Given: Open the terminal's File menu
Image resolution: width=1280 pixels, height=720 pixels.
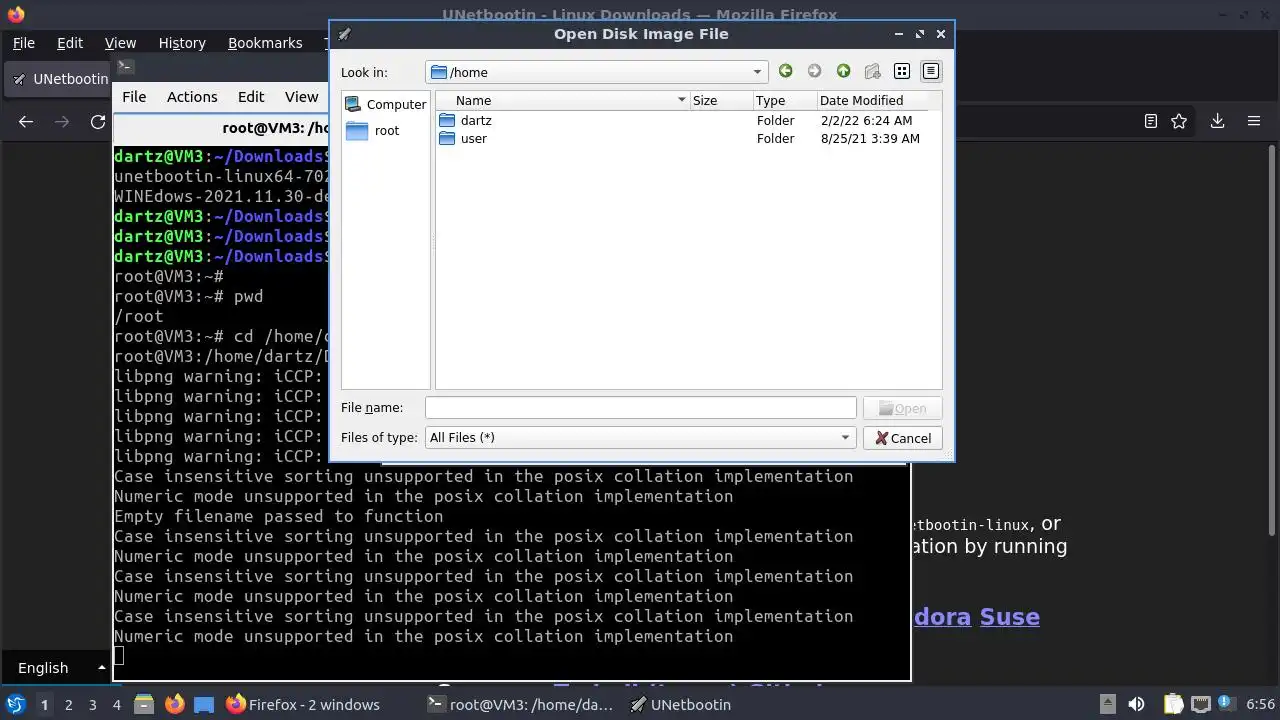Looking at the screenshot, I should click(x=134, y=97).
